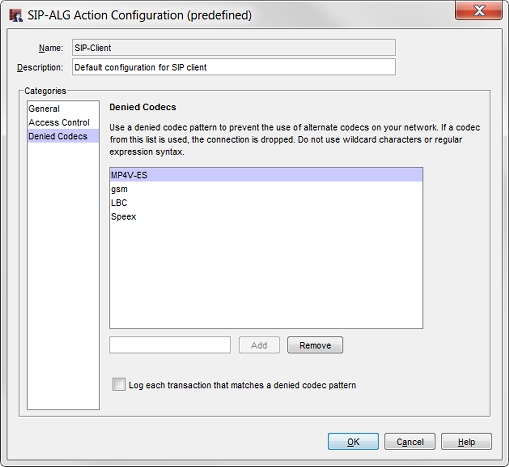Click the SIP-ALG application icon in the title bar
509x467 pixels.
[x=16, y=15]
